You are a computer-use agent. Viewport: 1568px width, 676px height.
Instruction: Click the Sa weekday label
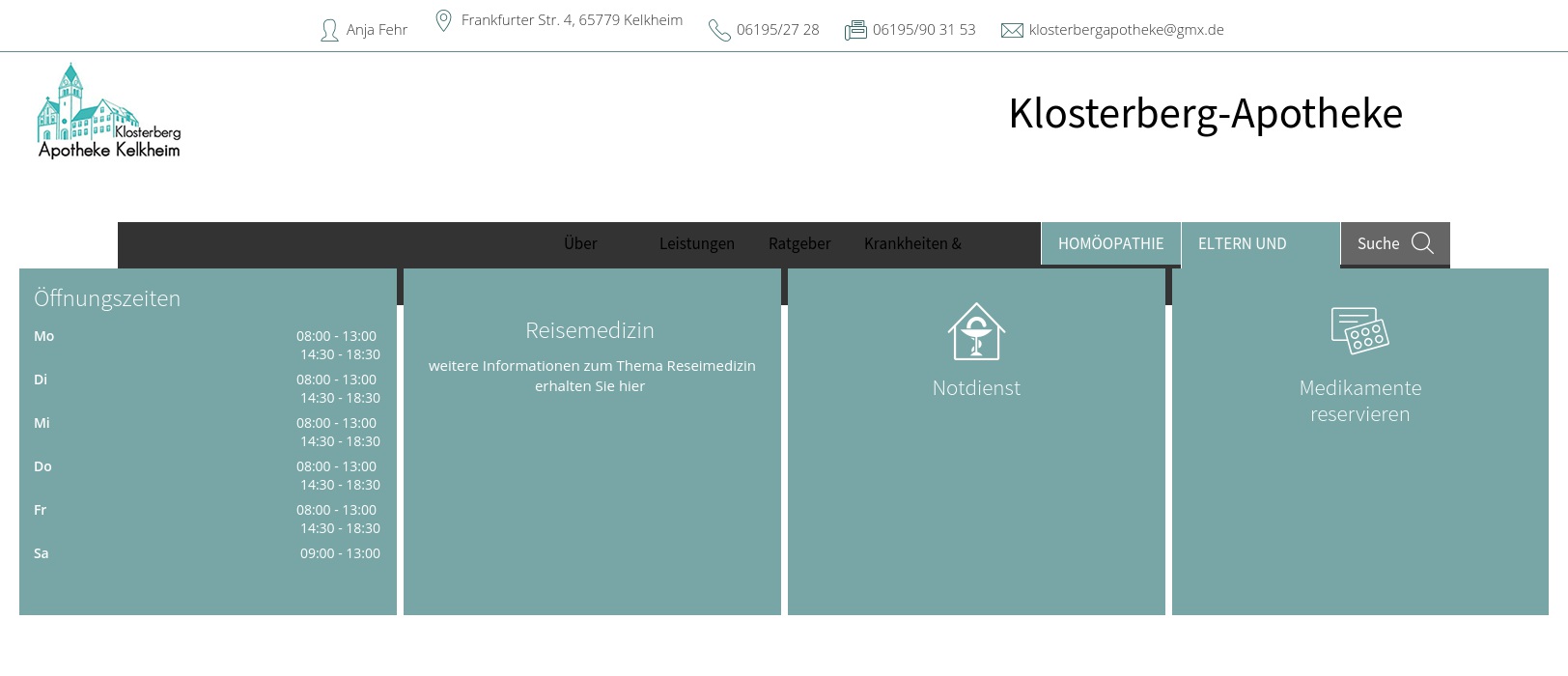41,553
